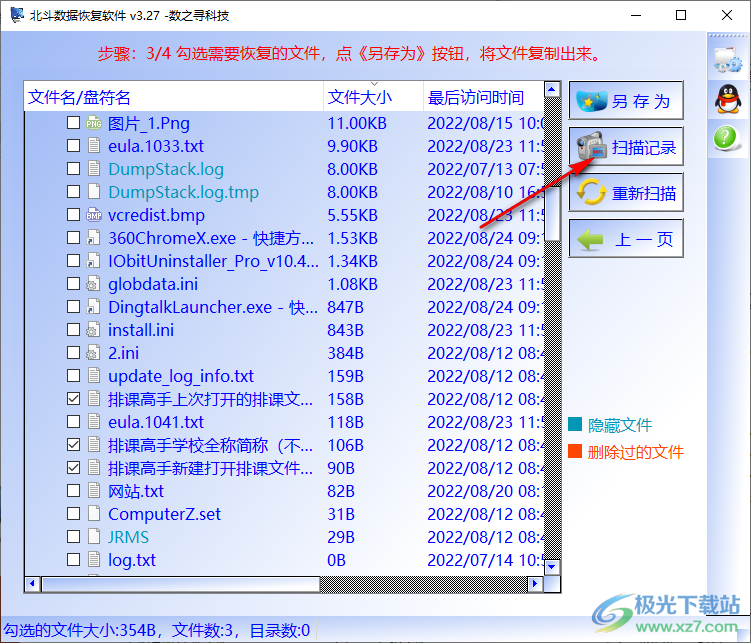The image size is (751, 643).
Task: Click the Save As (另存为) button
Action: (x=626, y=100)
